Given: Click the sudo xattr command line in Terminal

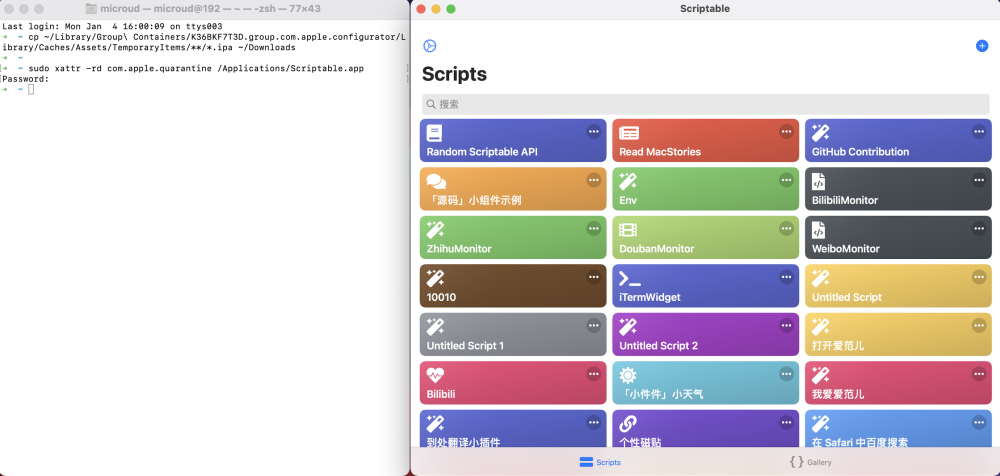Looking at the screenshot, I should [196, 68].
